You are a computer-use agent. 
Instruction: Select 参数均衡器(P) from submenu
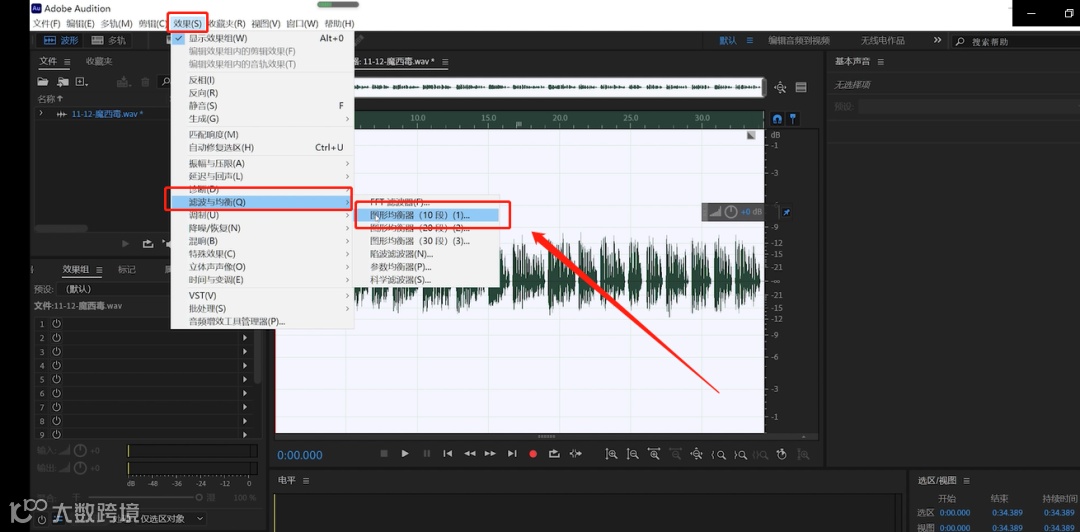click(x=426, y=267)
